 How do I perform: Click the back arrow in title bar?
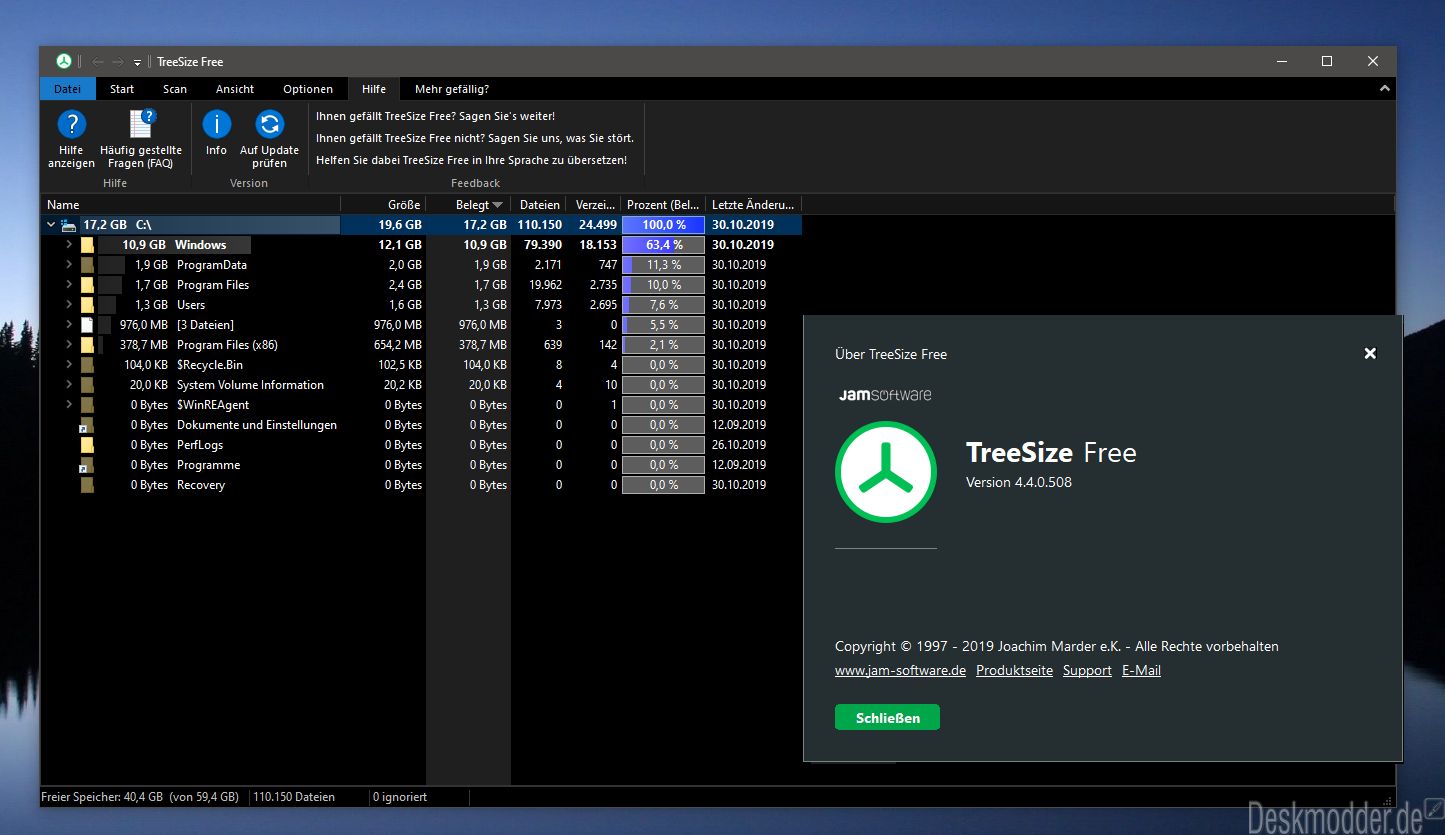coord(98,62)
